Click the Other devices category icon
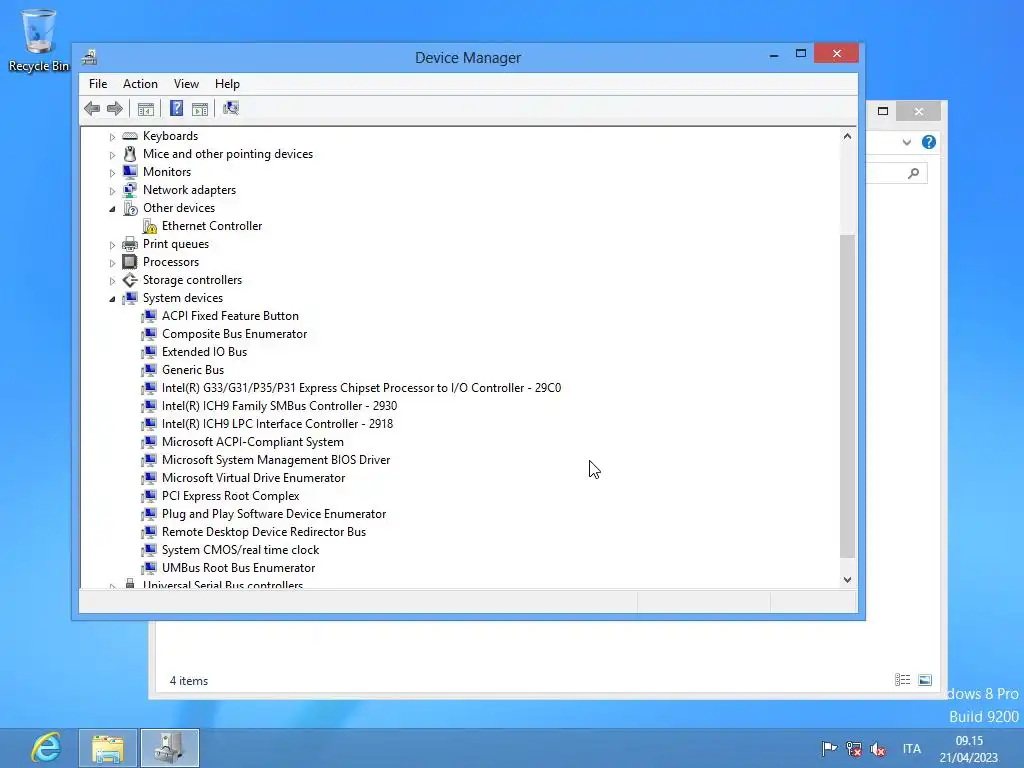The image size is (1024, 768). 130,208
